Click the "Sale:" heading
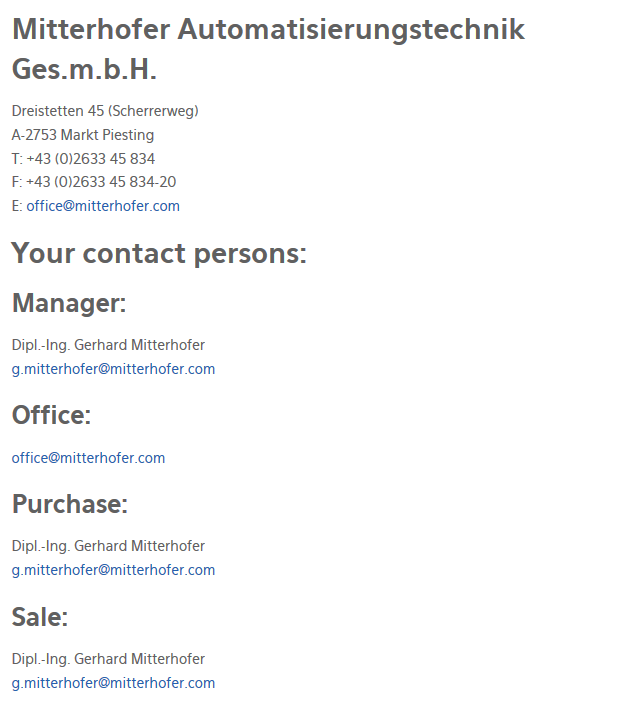Screen dimensions: 622x717 point(40,617)
